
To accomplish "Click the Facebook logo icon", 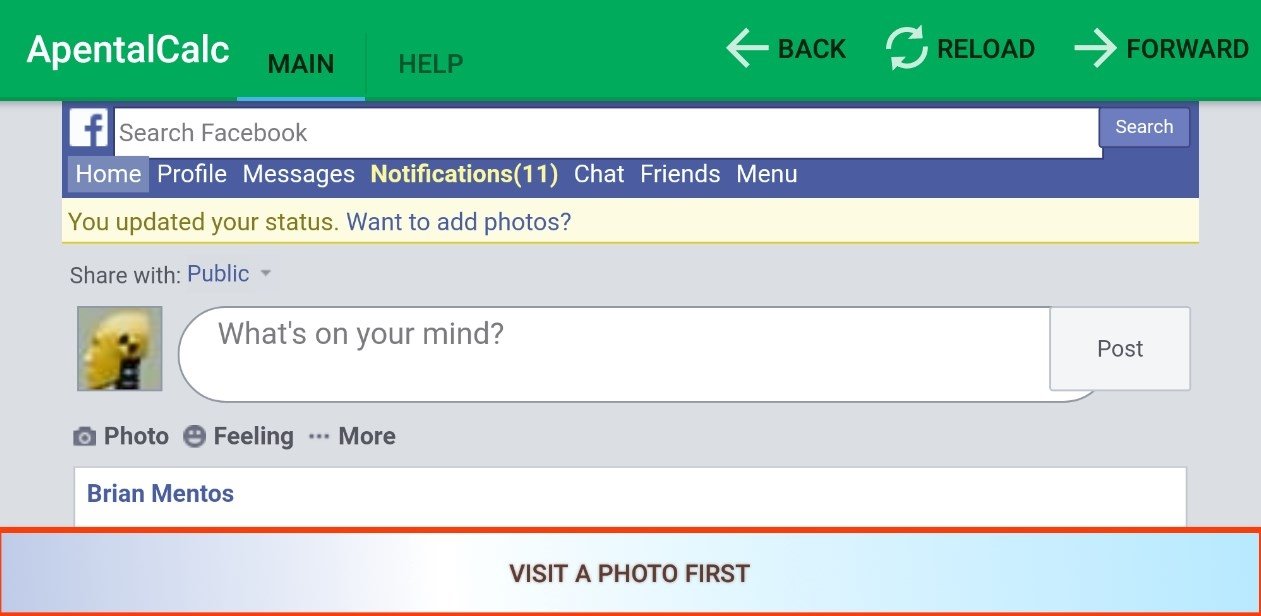I will tap(89, 129).
